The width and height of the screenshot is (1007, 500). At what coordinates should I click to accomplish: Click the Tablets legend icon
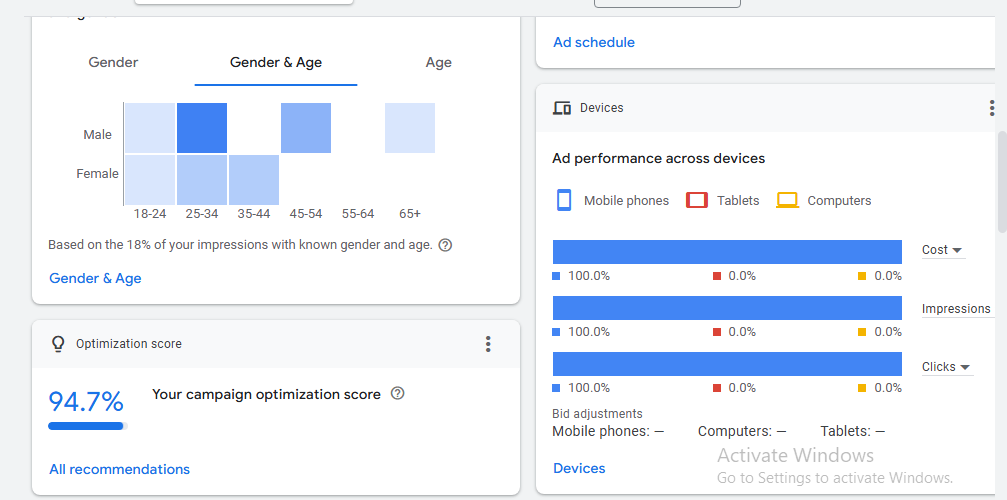697,200
